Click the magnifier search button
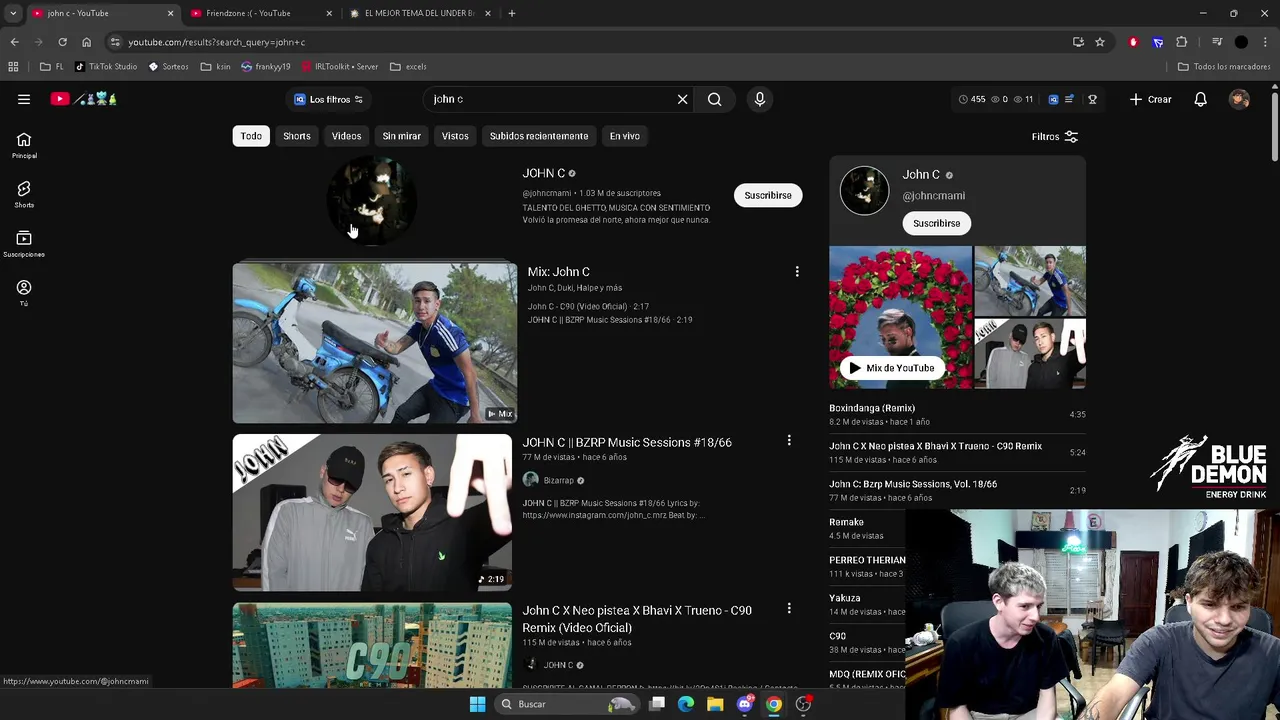This screenshot has height=720, width=1280. (x=714, y=99)
